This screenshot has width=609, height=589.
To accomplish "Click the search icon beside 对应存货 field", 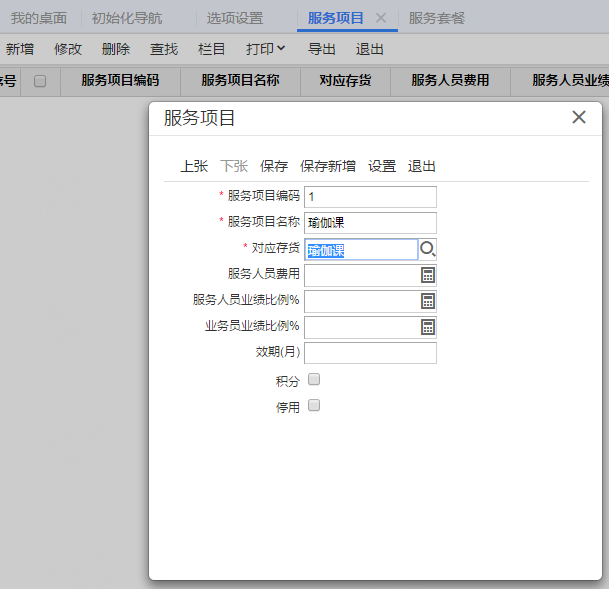I will (428, 250).
